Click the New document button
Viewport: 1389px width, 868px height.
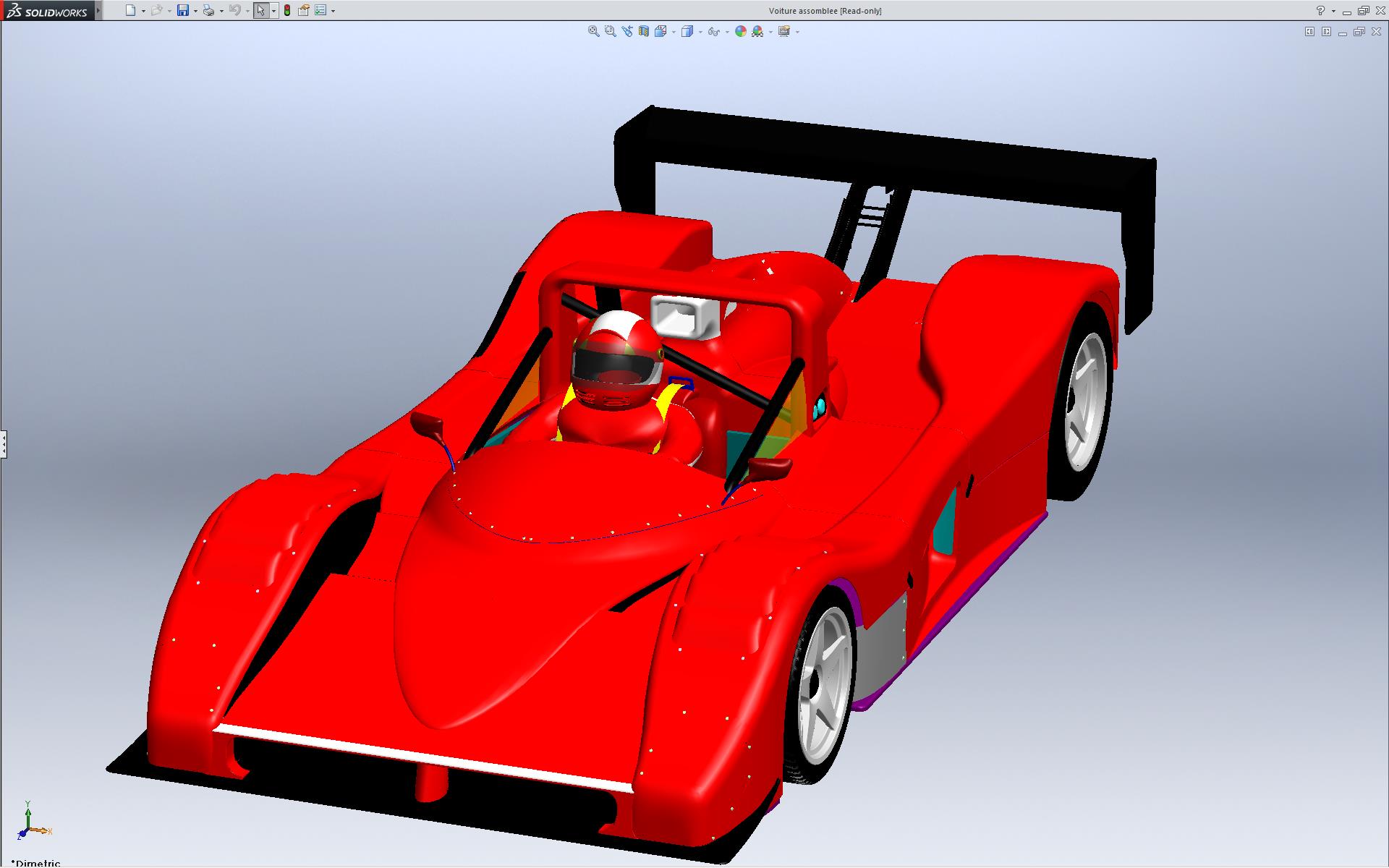pos(130,10)
